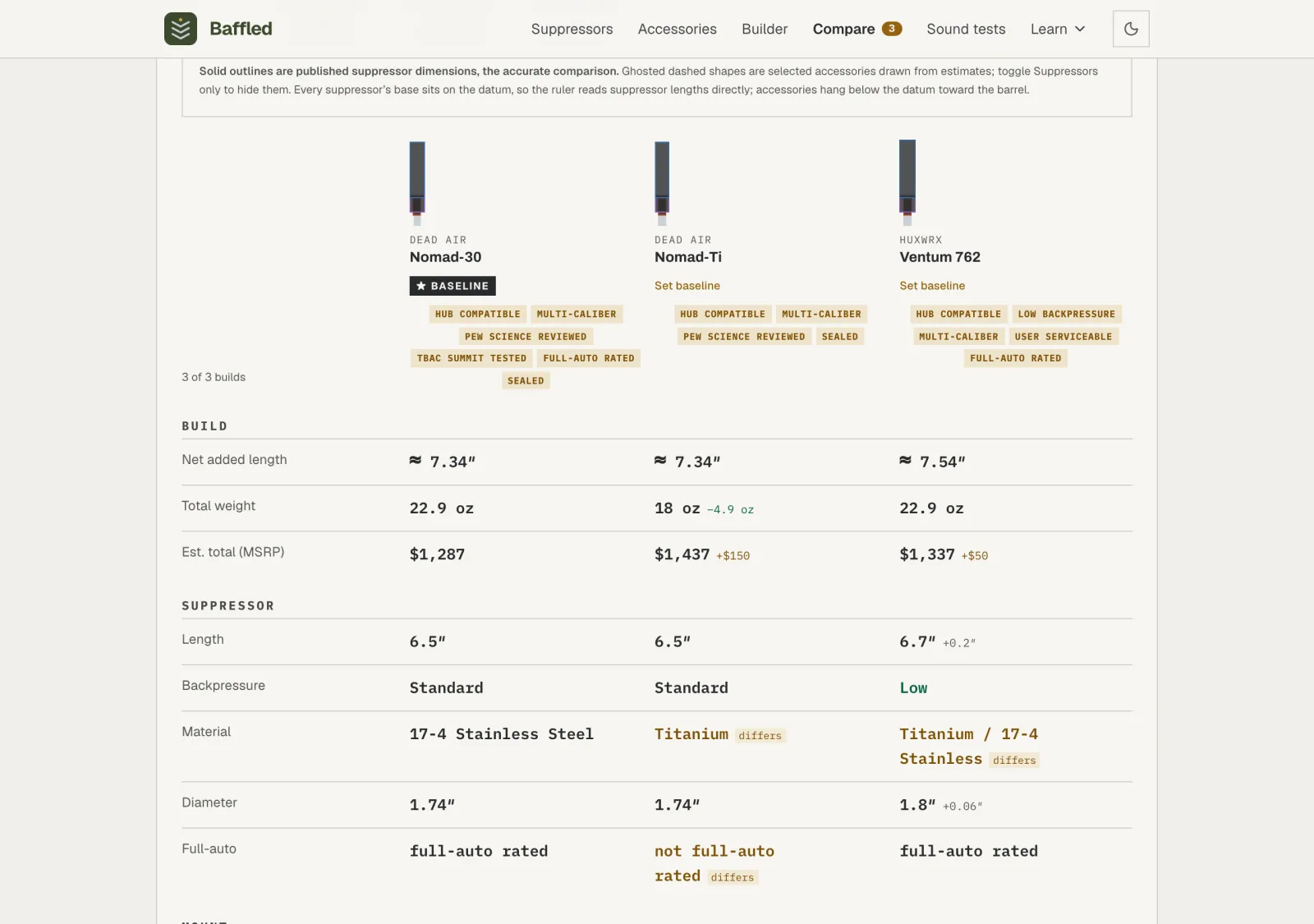The height and width of the screenshot is (924, 1314).
Task: Click Ventum 762 diameter 1.8" value
Action: click(917, 805)
